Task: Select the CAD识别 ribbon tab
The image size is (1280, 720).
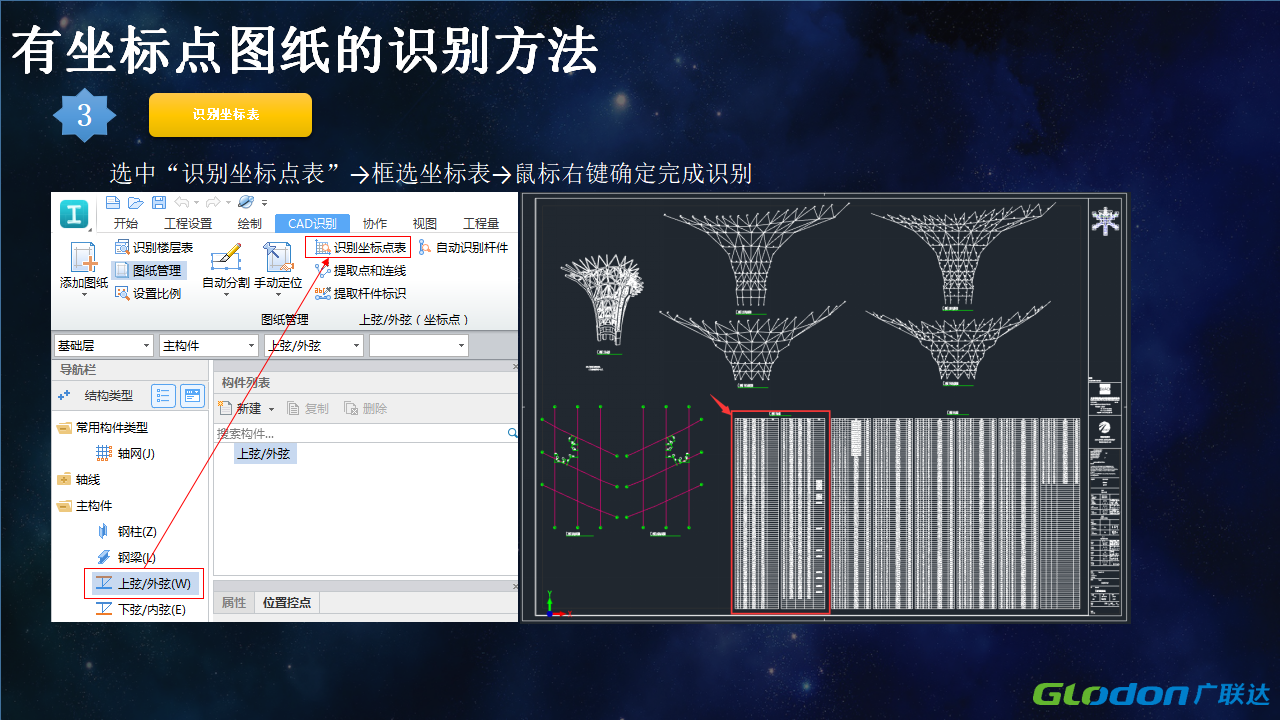Action: 312,223
